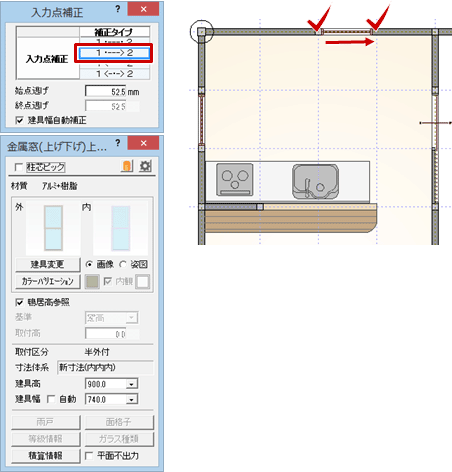The height and width of the screenshot is (472, 452).
Task: Select the 姿図 radio button
Action: pos(123,264)
